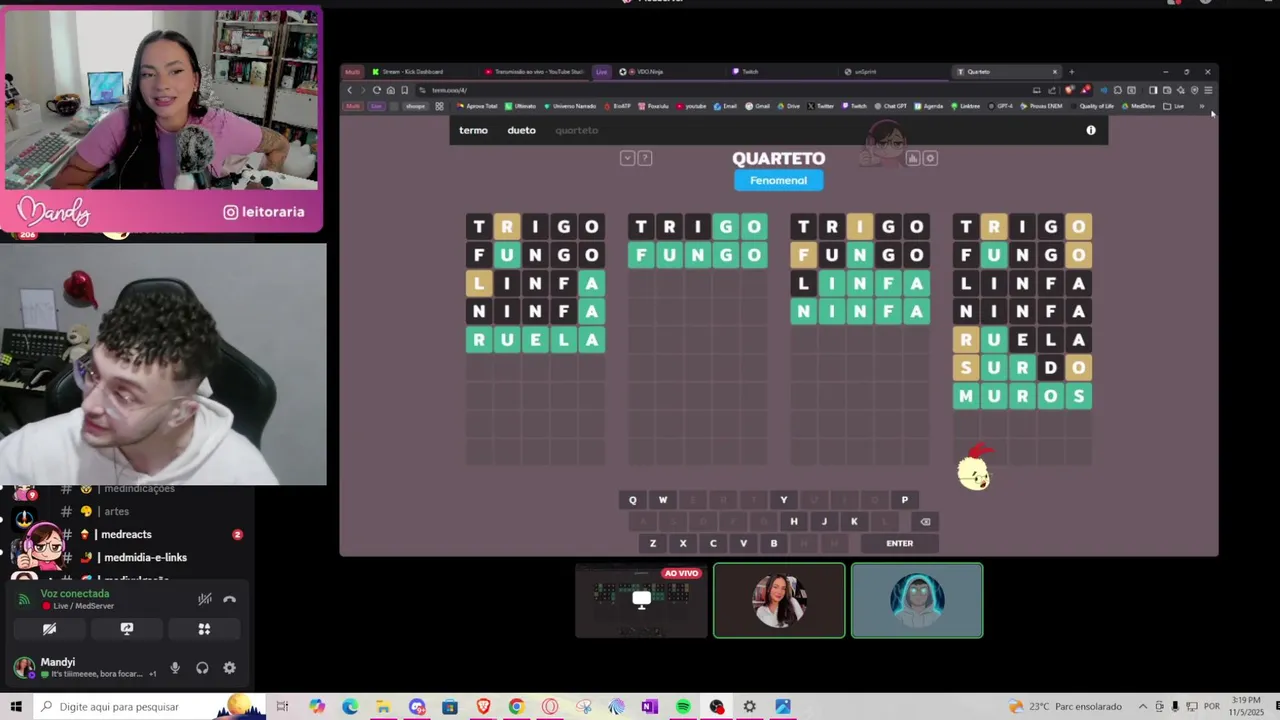This screenshot has width=1280, height=720.
Task: Tap the K key on game keyboard
Action: click(854, 521)
